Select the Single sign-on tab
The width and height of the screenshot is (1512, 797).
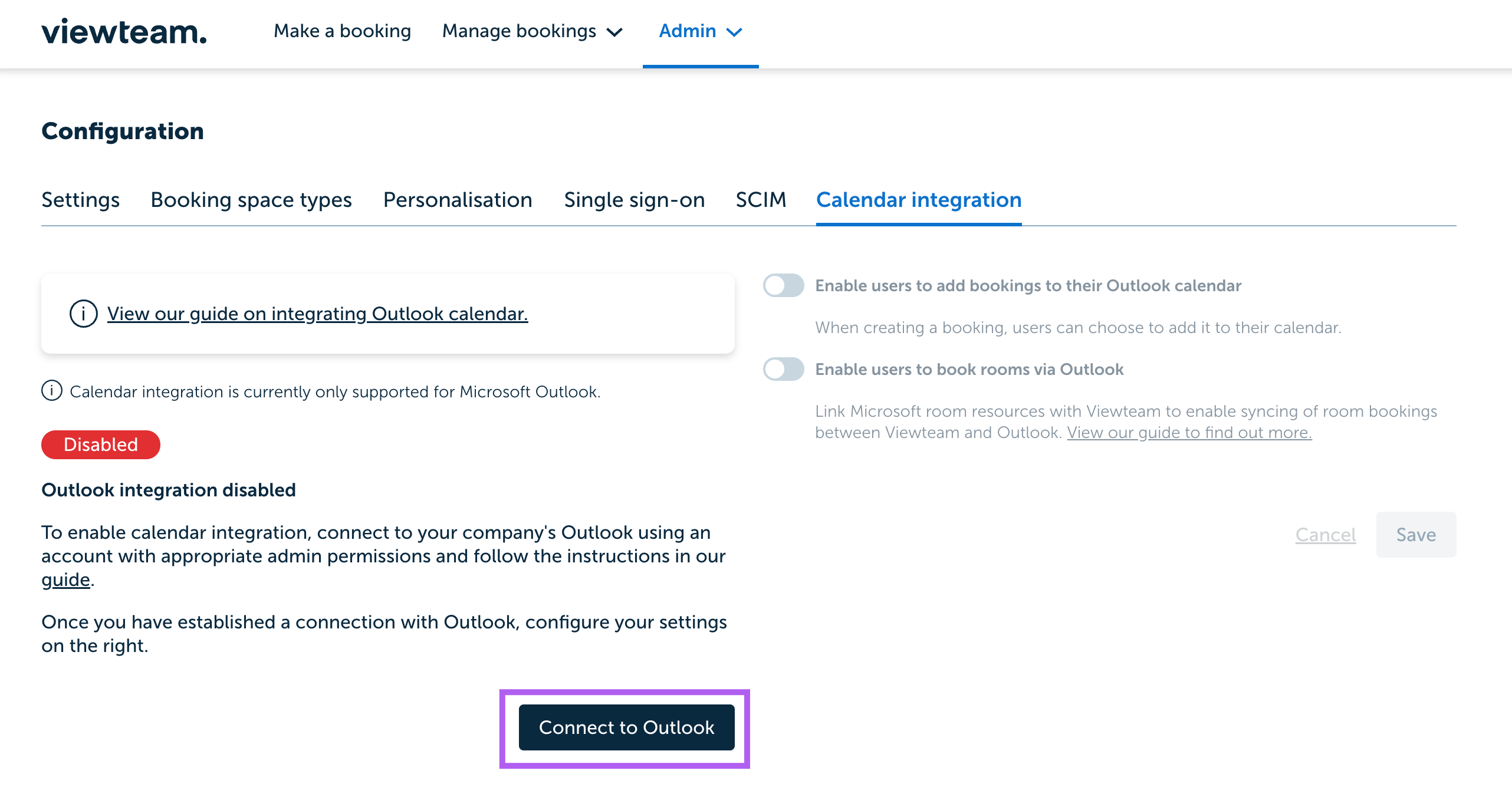(635, 200)
